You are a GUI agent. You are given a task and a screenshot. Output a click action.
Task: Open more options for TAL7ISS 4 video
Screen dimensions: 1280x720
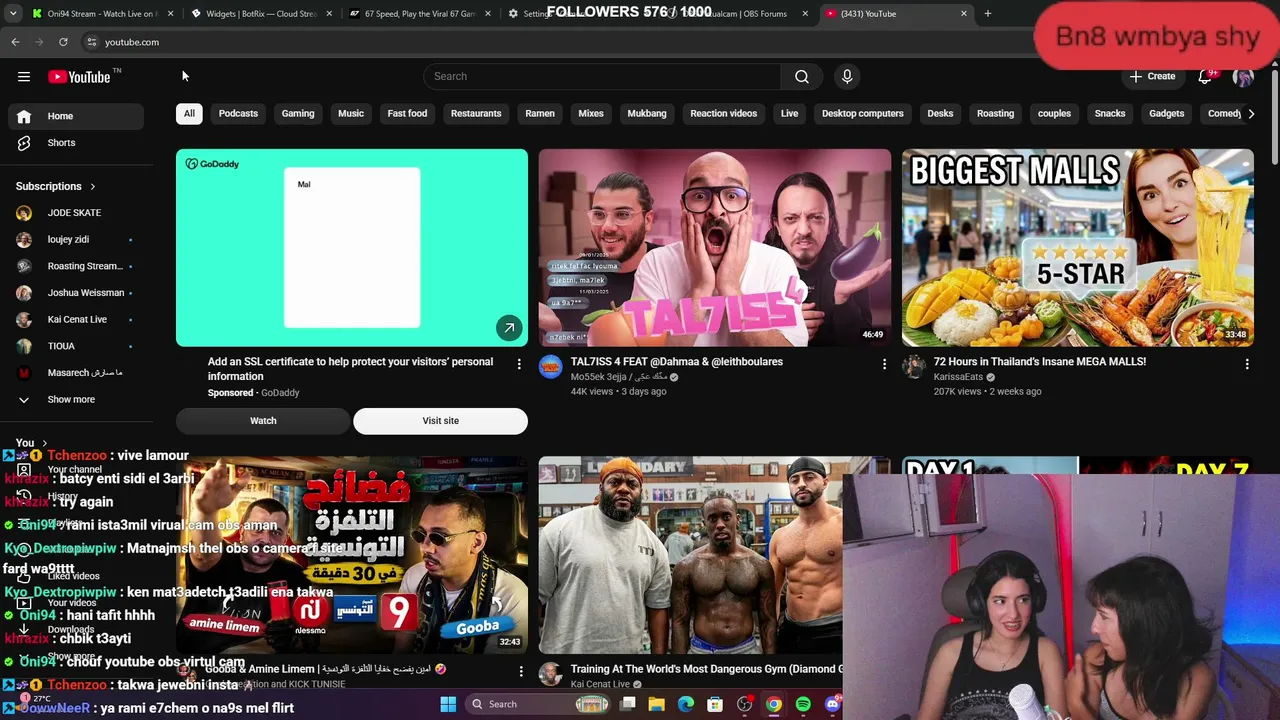[884, 364]
